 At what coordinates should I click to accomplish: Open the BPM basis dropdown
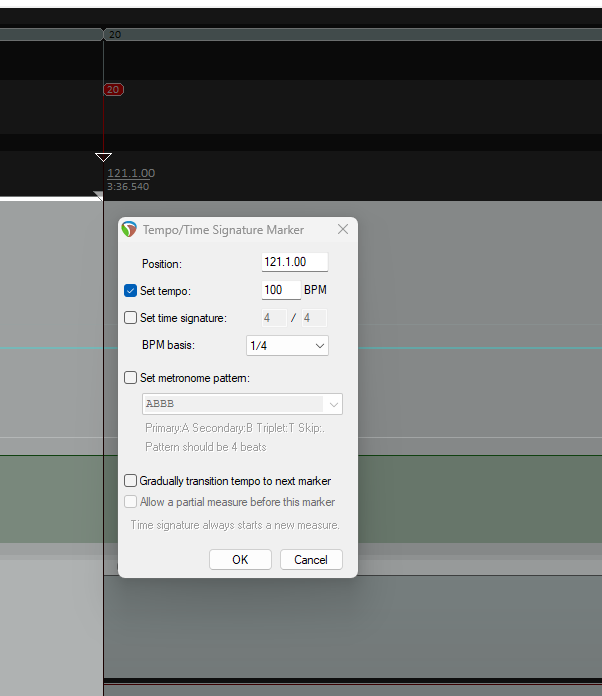(287, 345)
